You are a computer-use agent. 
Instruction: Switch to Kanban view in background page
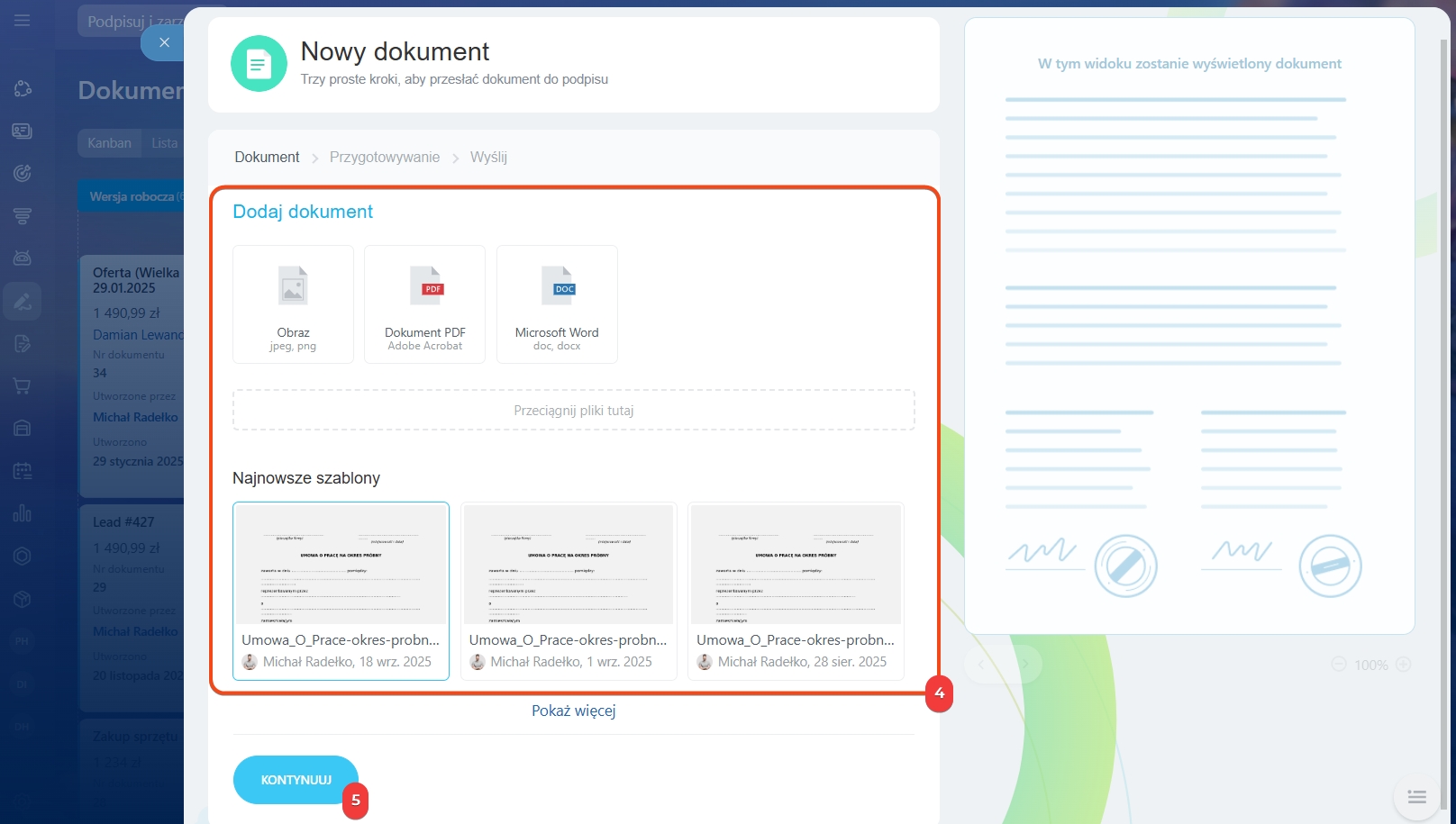(109, 143)
